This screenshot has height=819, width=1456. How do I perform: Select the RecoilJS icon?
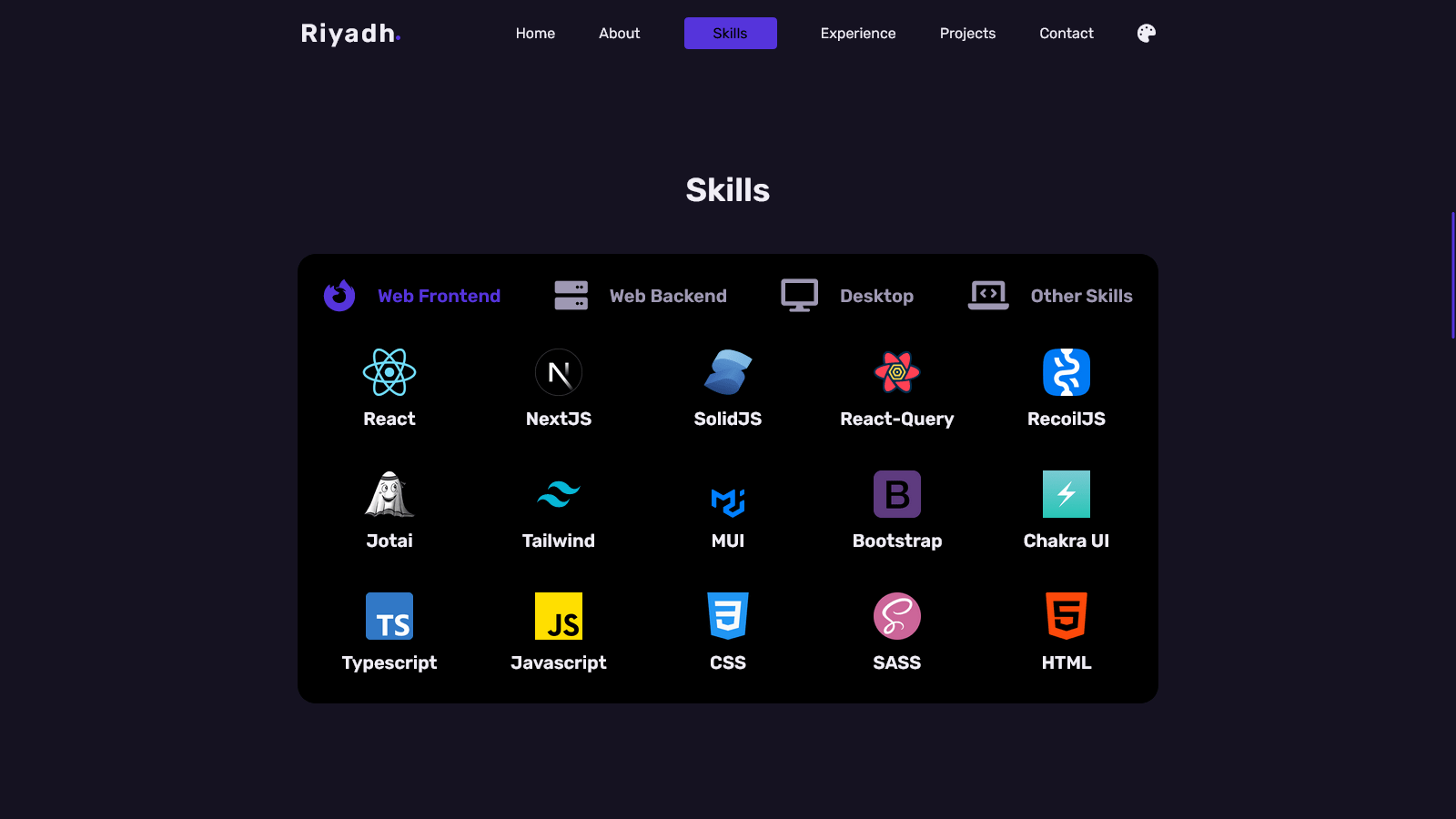point(1066,371)
